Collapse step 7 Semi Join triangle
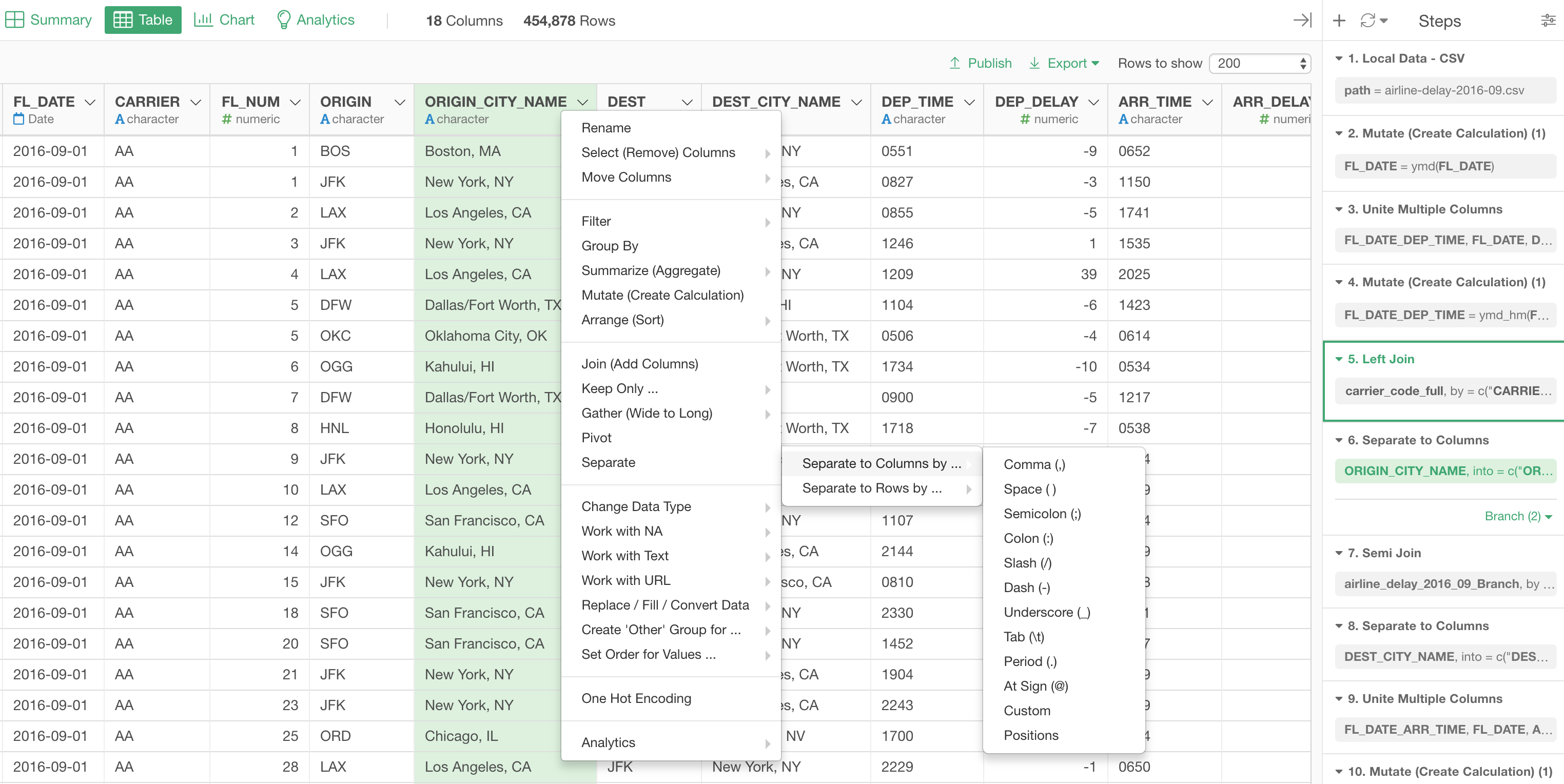Viewport: 1564px width, 784px height. click(x=1339, y=553)
